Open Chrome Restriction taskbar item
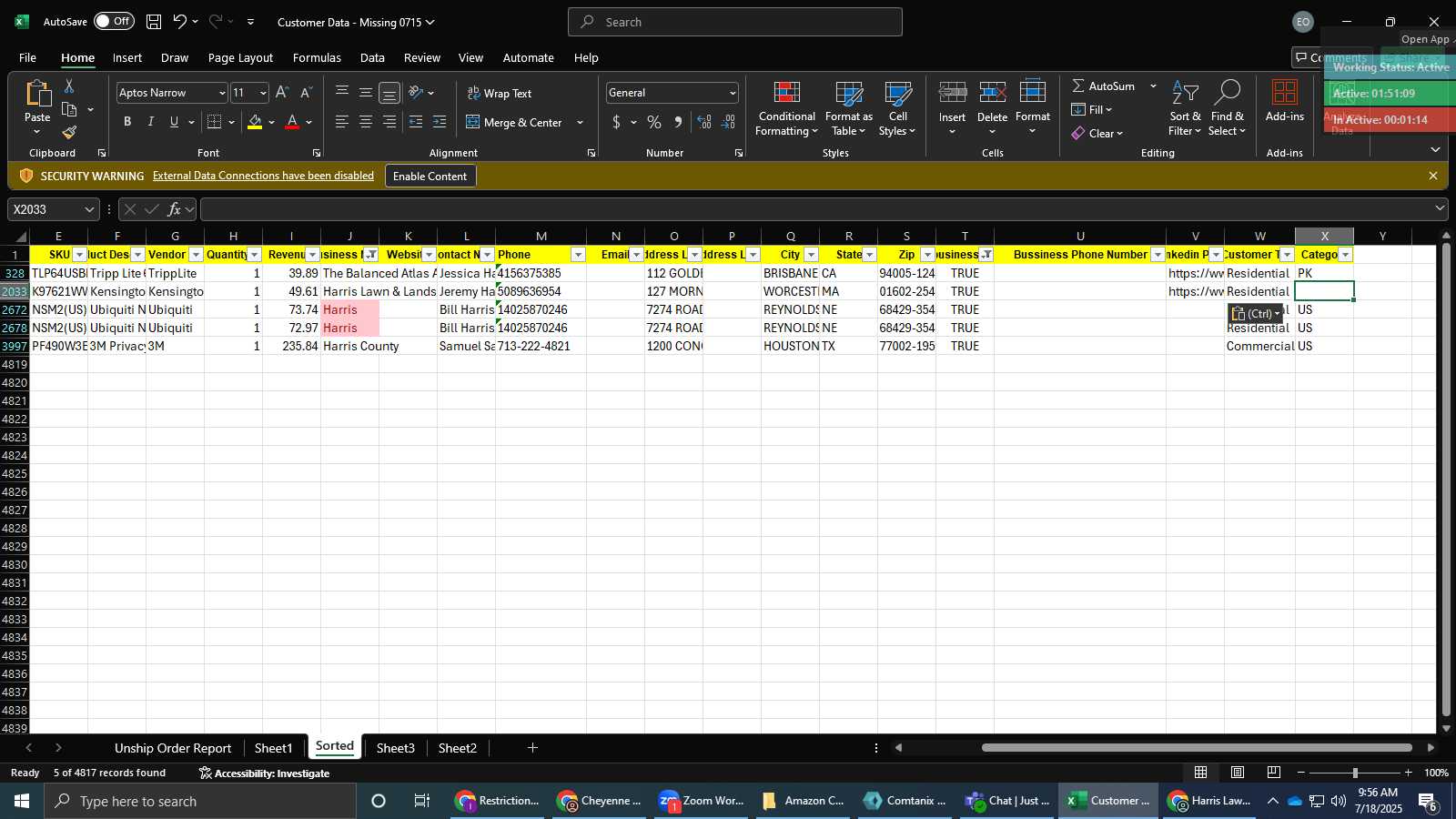This screenshot has width=1456, height=819. click(499, 801)
